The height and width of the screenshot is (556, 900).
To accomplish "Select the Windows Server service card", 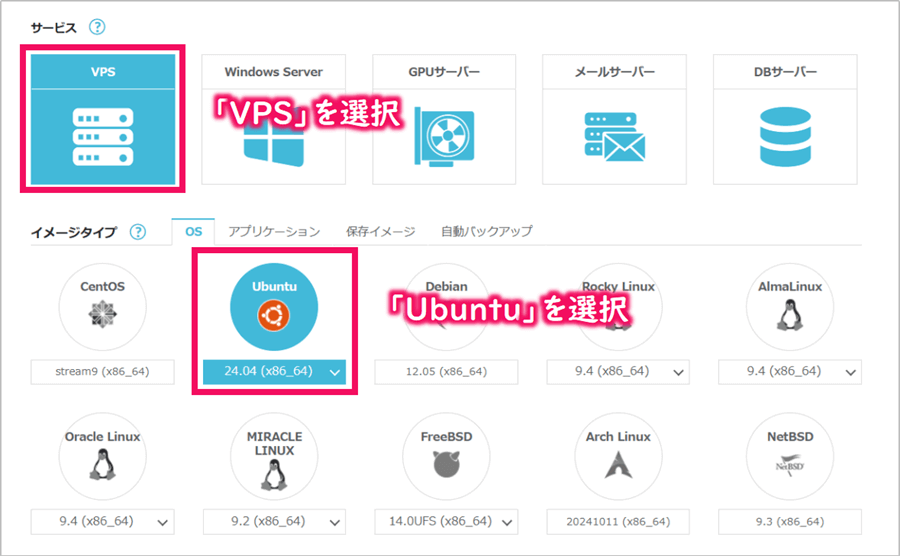I will pyautogui.click(x=273, y=119).
